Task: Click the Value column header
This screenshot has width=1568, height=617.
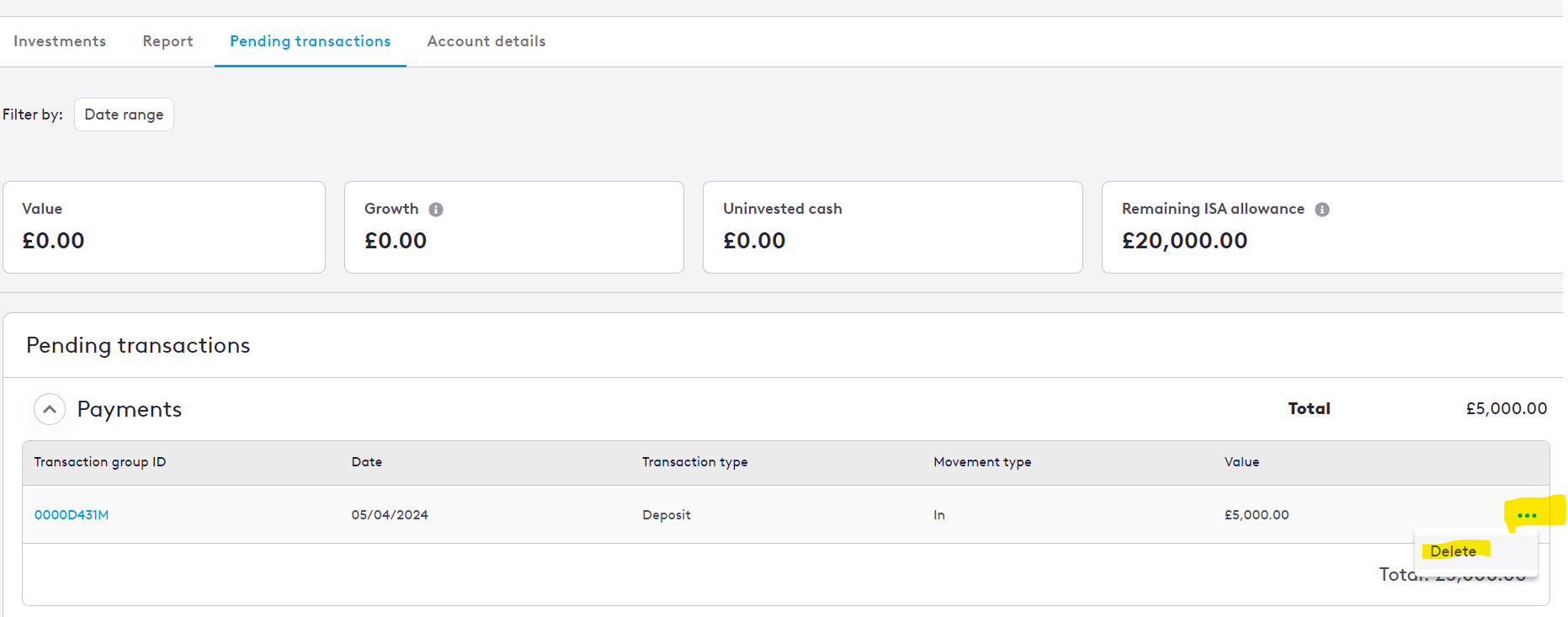Action: (x=1242, y=462)
